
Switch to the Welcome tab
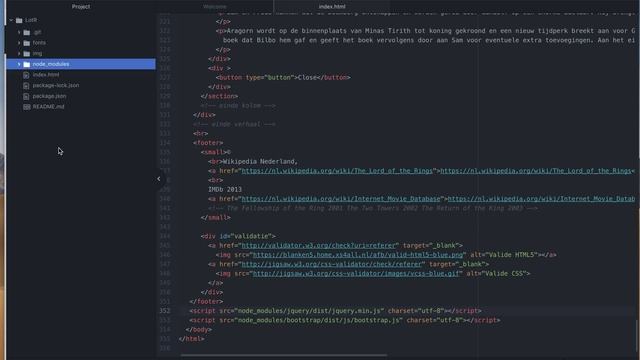coord(215,7)
